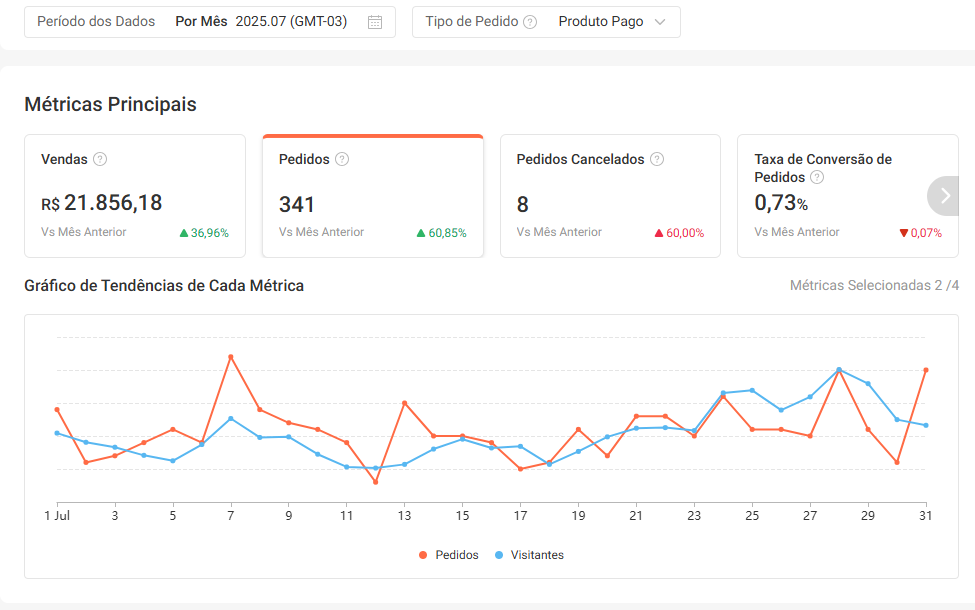Select the Taxa de Conversão de Pedidos card
Screen dimensions: 975x610
(833, 196)
